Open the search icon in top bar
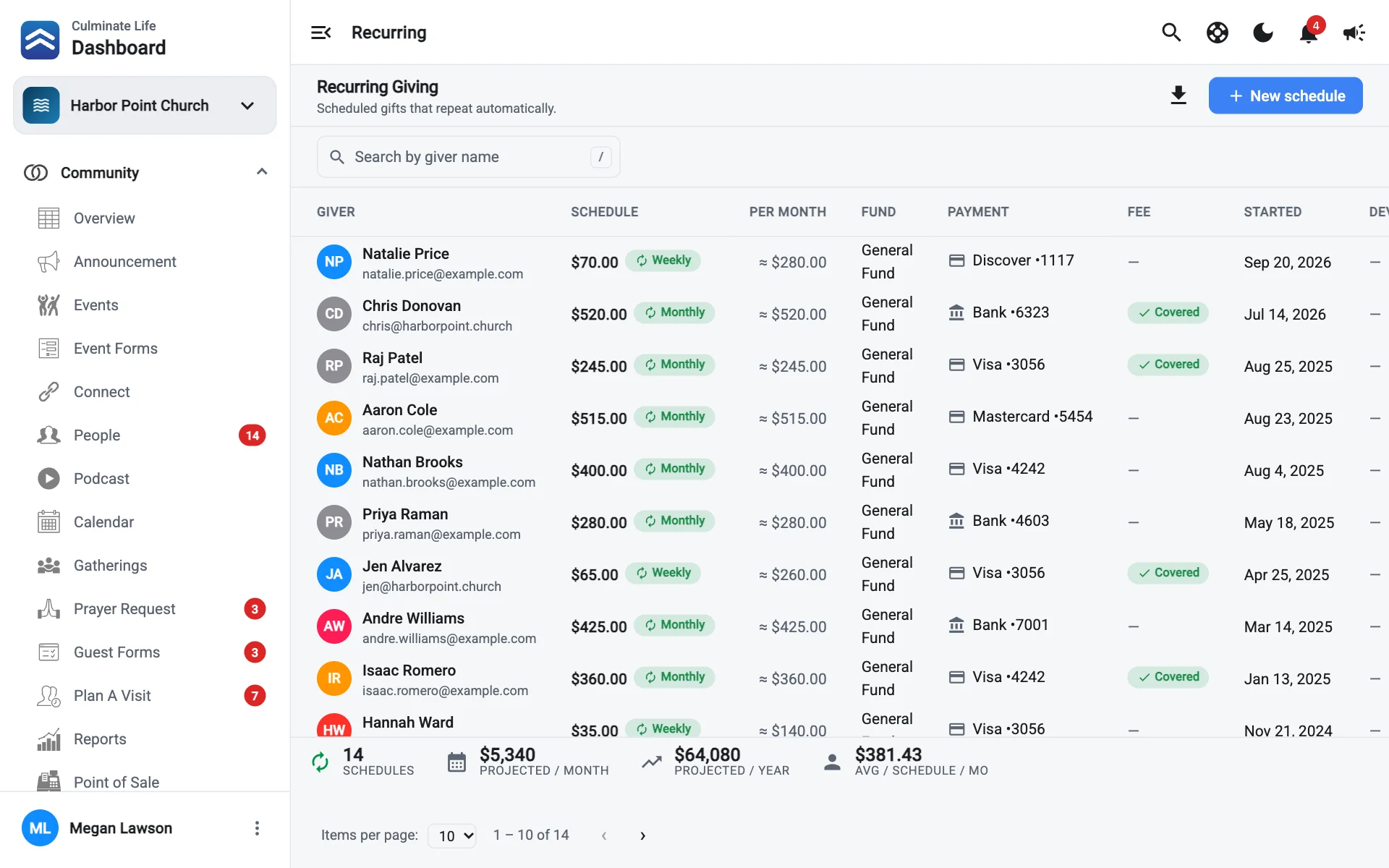Viewport: 1389px width, 868px height. tap(1171, 33)
